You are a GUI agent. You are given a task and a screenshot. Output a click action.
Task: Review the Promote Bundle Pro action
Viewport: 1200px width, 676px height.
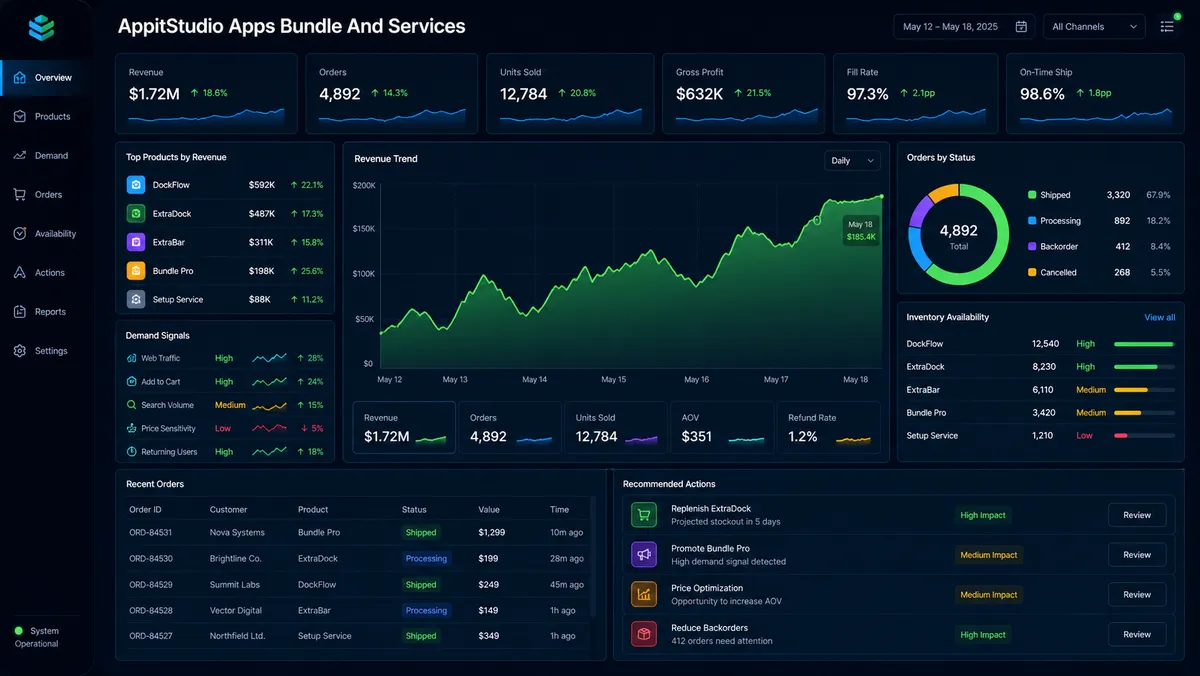[x=1137, y=555]
